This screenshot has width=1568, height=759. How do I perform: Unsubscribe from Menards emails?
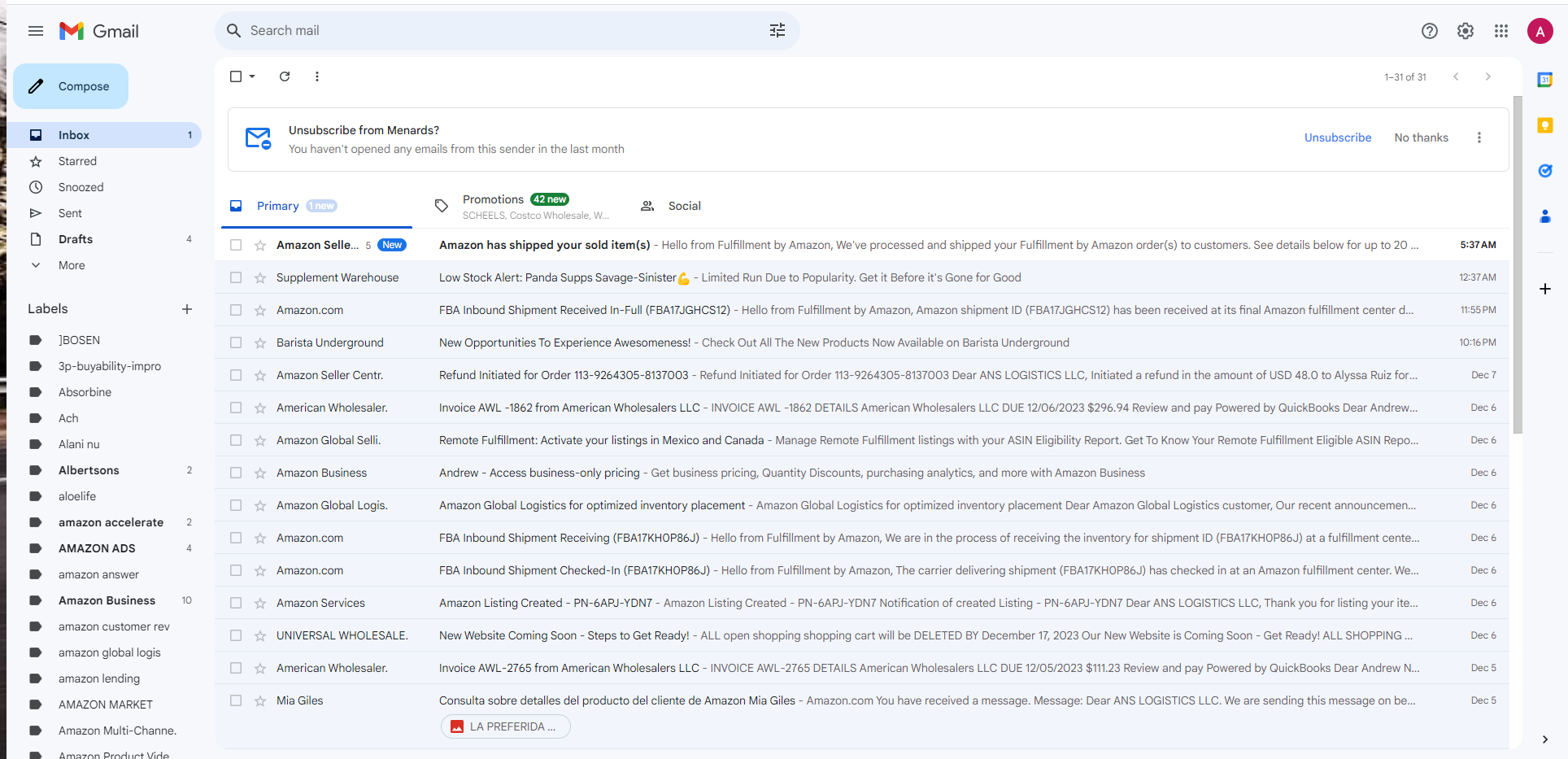tap(1338, 137)
